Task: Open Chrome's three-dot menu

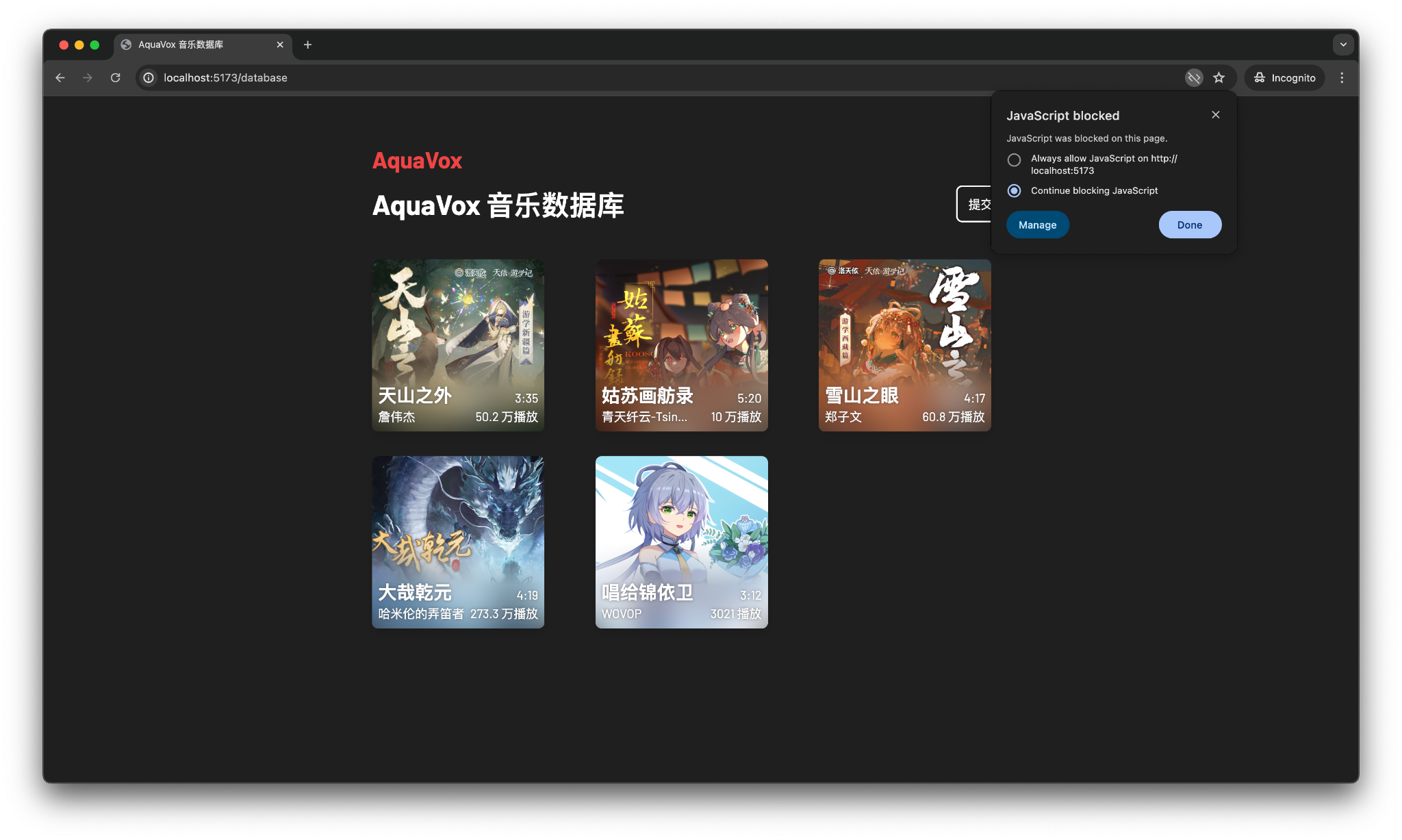Action: point(1342,77)
